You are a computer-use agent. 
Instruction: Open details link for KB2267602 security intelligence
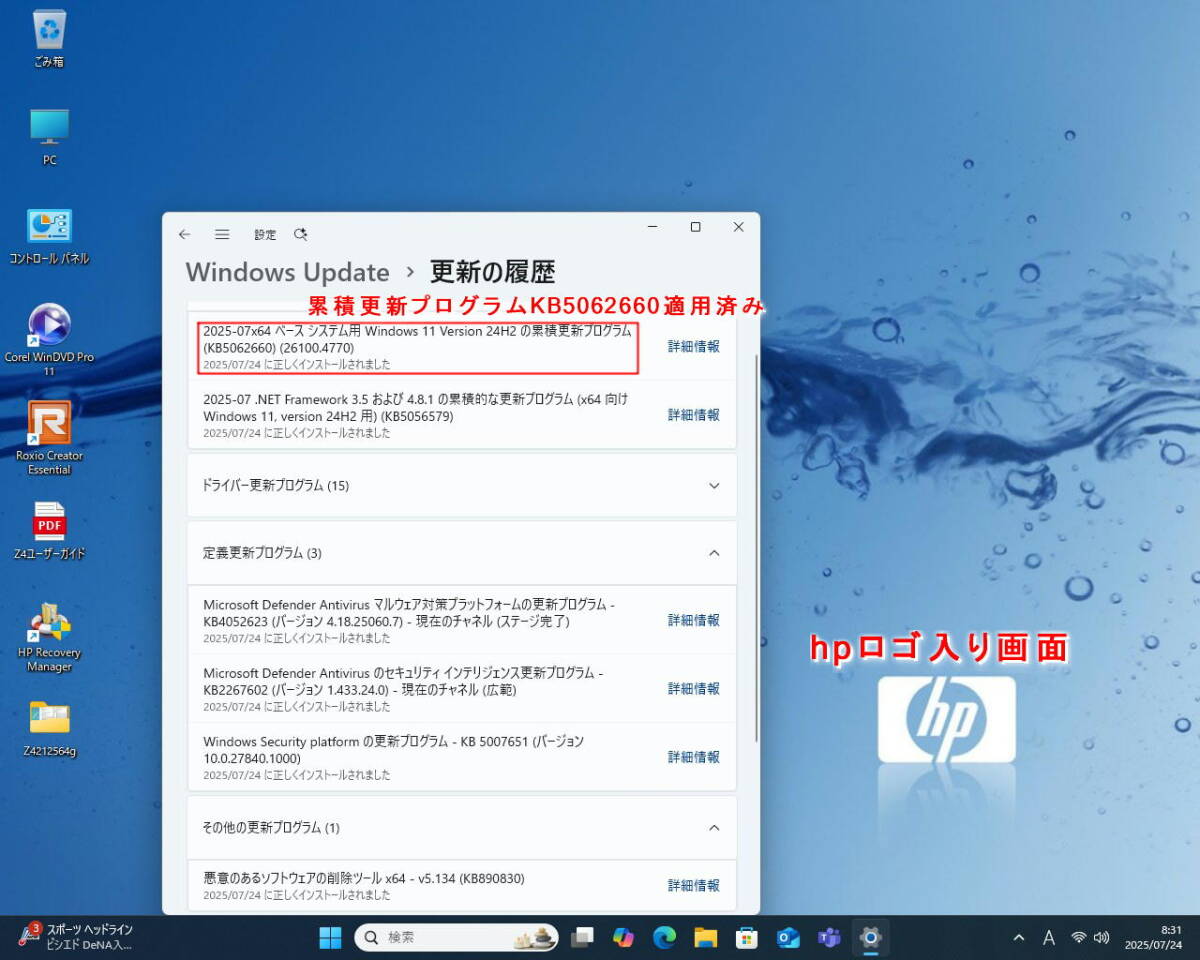tap(694, 689)
